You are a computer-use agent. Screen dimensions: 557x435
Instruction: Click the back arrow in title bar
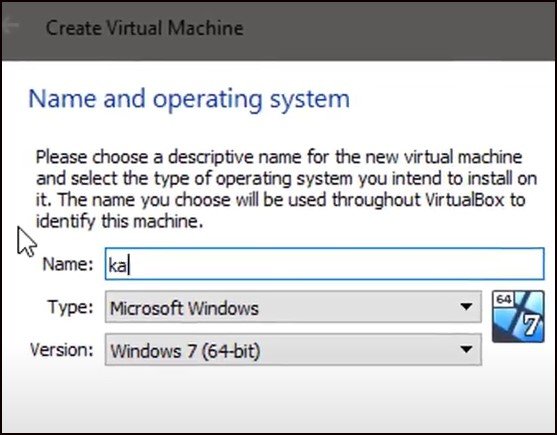(10, 25)
